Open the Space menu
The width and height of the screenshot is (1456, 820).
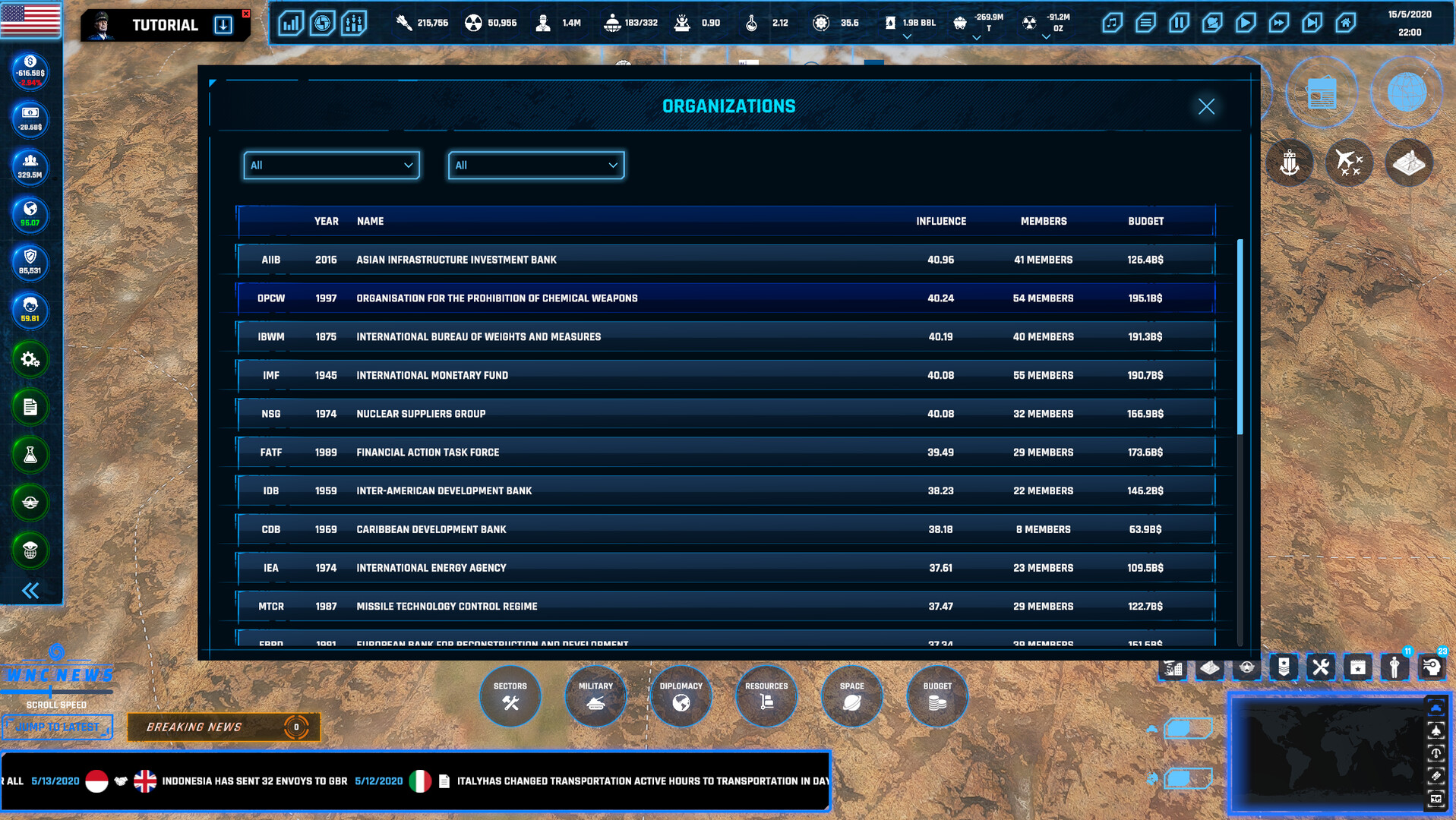click(x=852, y=696)
